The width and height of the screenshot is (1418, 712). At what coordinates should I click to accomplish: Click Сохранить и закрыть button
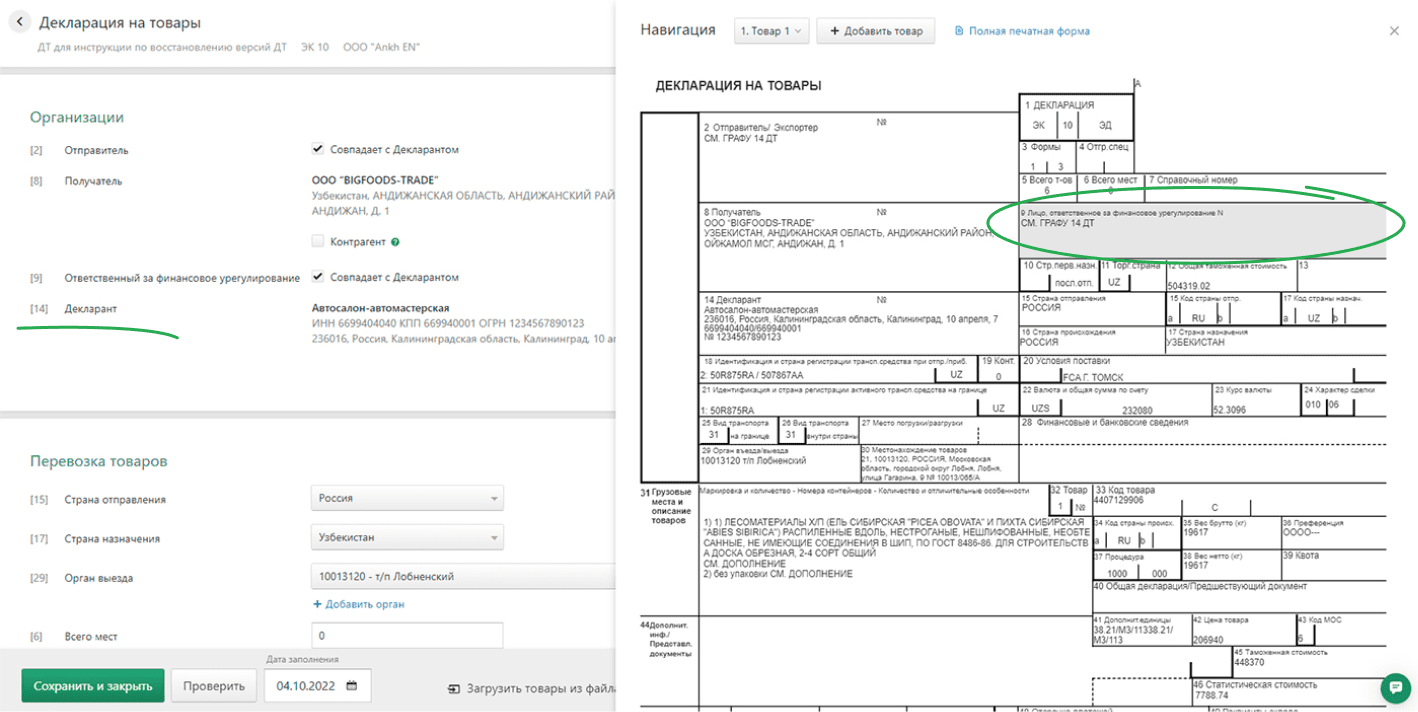coord(93,686)
